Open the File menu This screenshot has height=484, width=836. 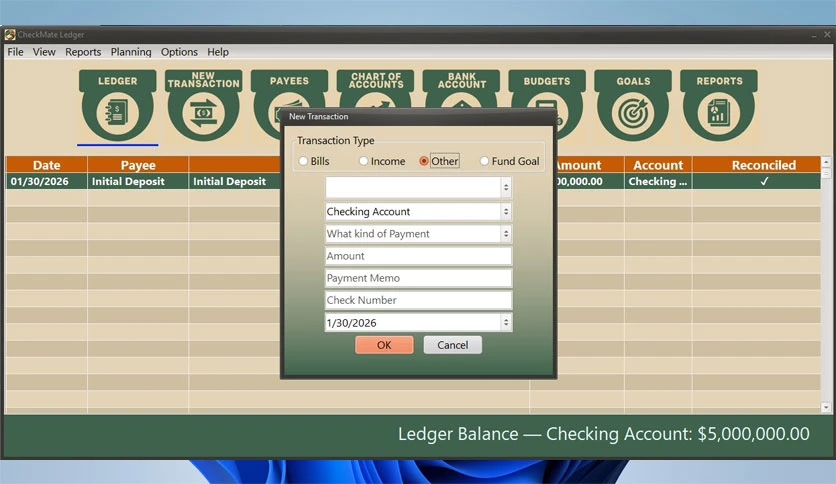15,52
